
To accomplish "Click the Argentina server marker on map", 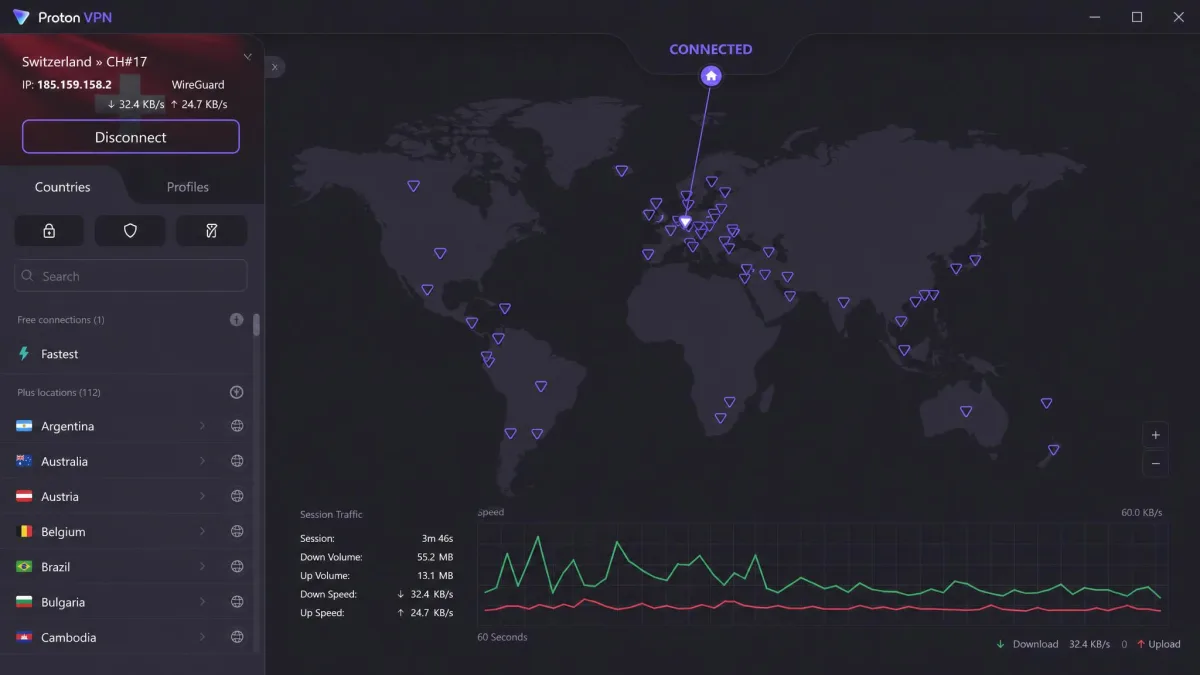I will click(x=537, y=434).
